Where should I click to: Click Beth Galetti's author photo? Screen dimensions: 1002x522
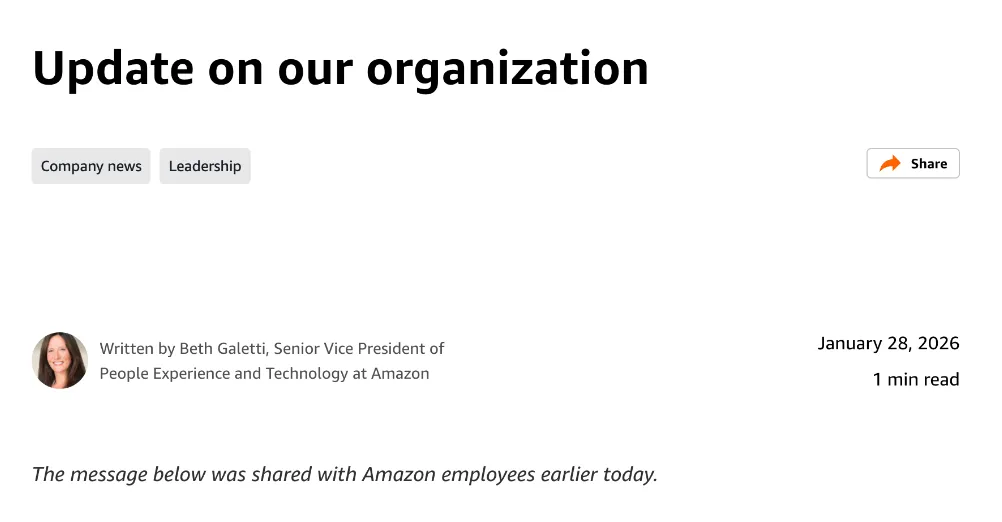(60, 360)
